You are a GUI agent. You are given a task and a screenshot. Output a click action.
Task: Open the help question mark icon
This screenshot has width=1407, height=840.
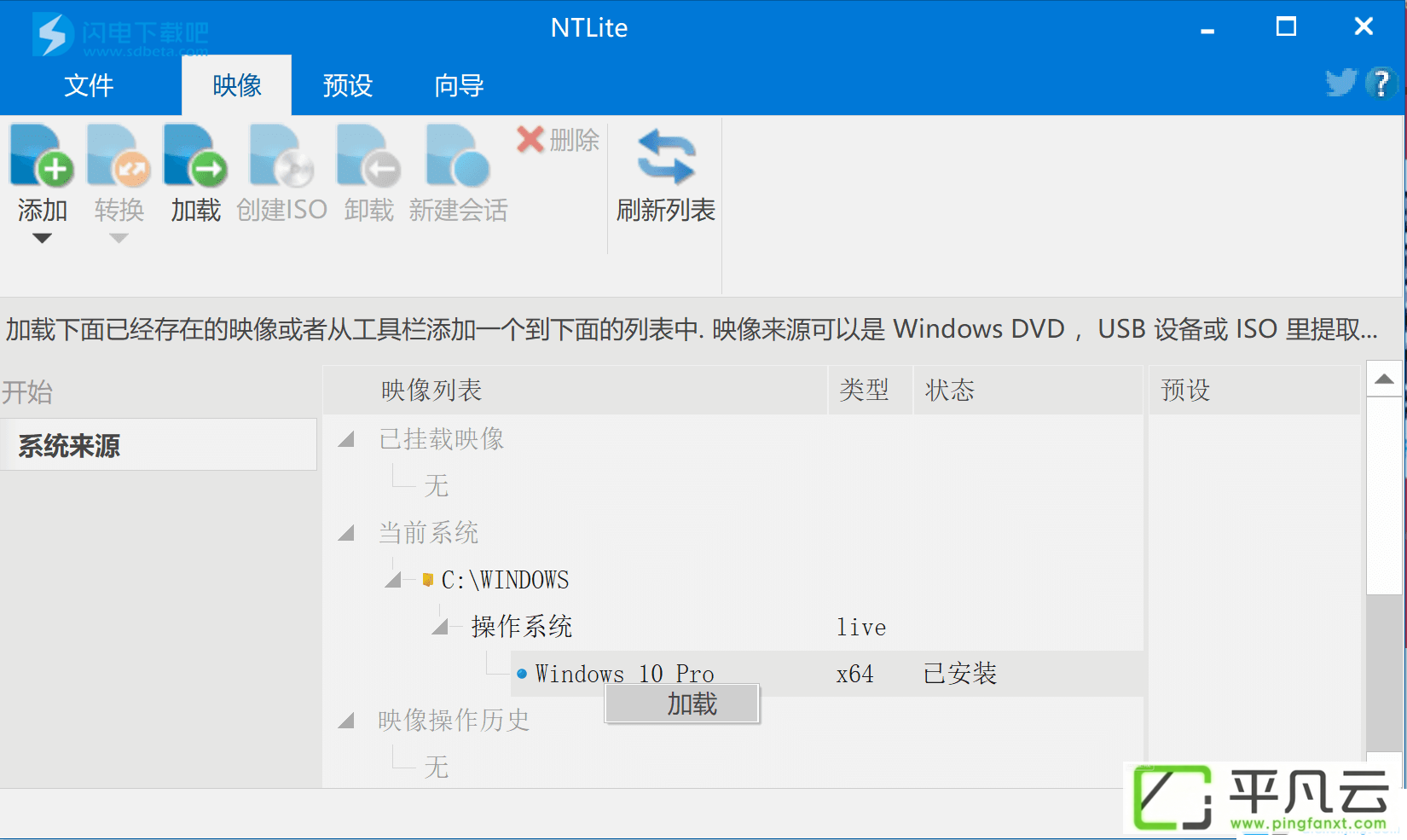click(1381, 83)
